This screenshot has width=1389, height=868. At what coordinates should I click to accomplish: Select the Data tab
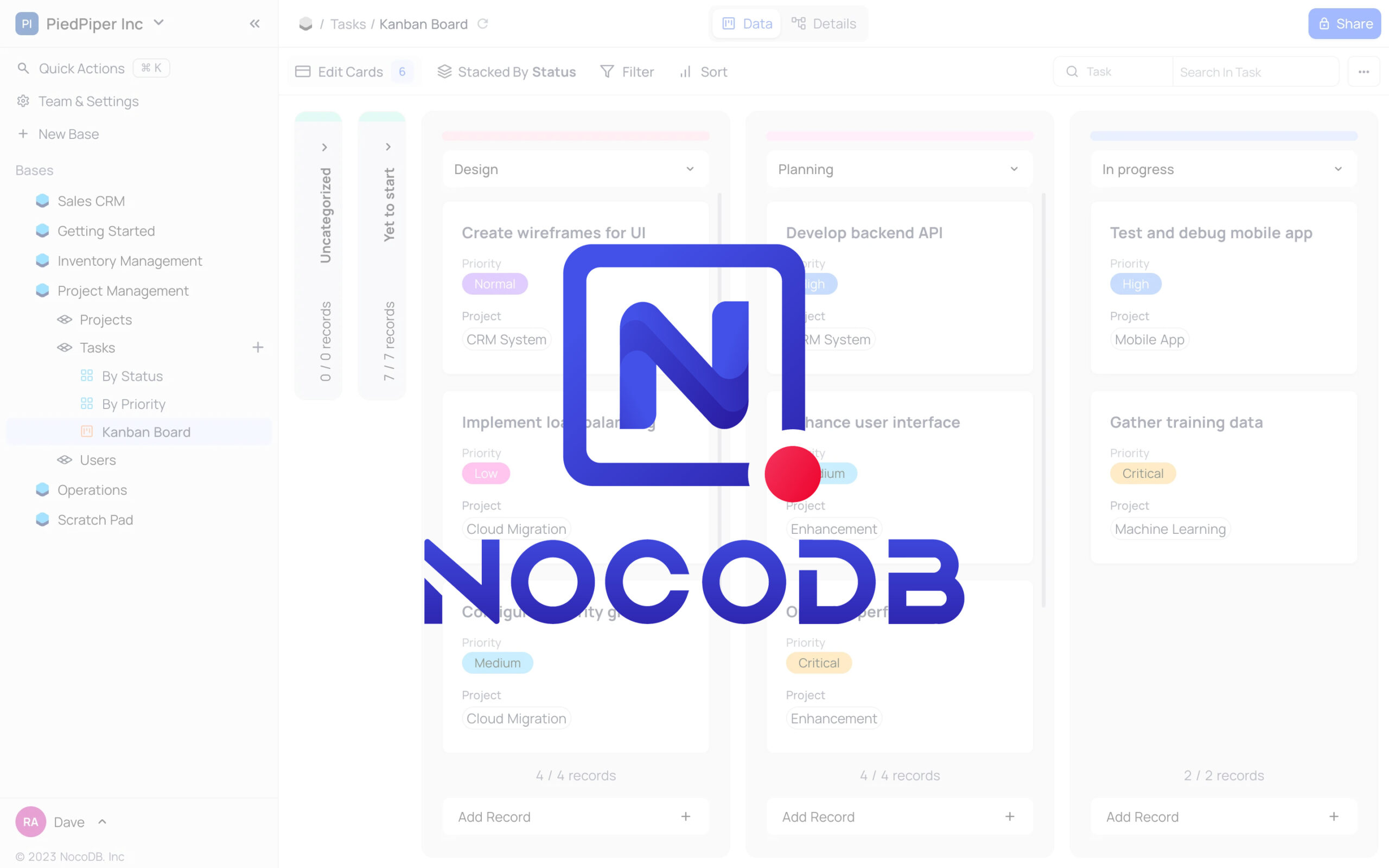[x=746, y=23]
